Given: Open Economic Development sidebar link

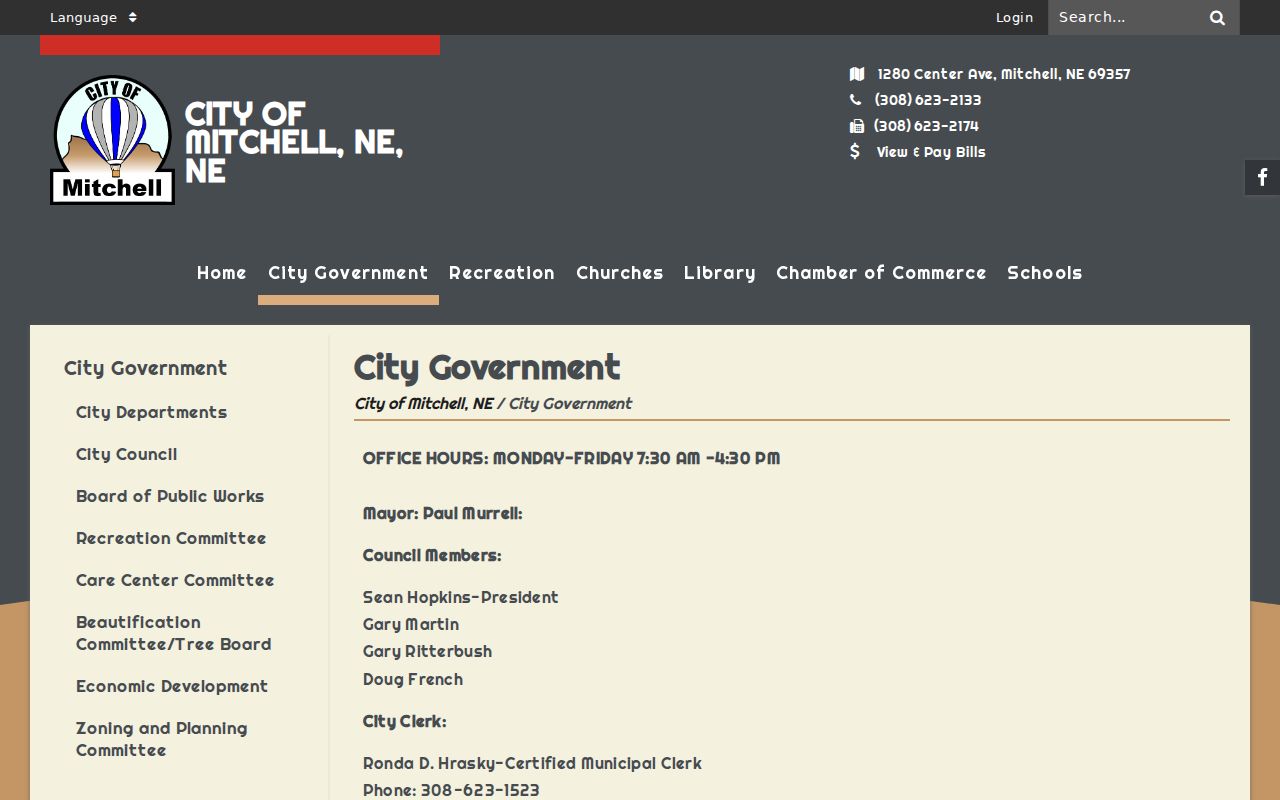Looking at the screenshot, I should tap(172, 686).
